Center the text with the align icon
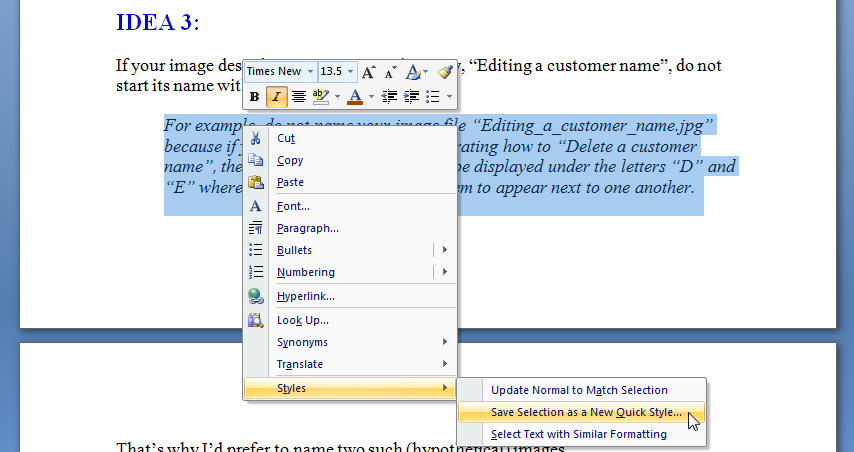 click(298, 97)
